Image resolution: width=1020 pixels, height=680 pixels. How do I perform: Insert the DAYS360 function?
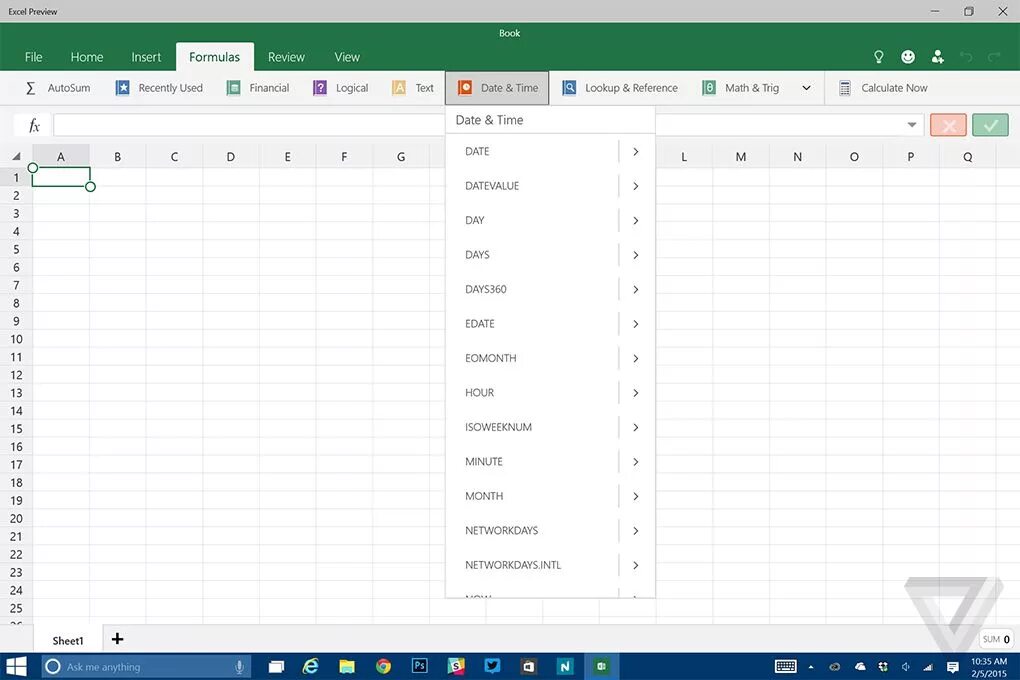(531, 290)
